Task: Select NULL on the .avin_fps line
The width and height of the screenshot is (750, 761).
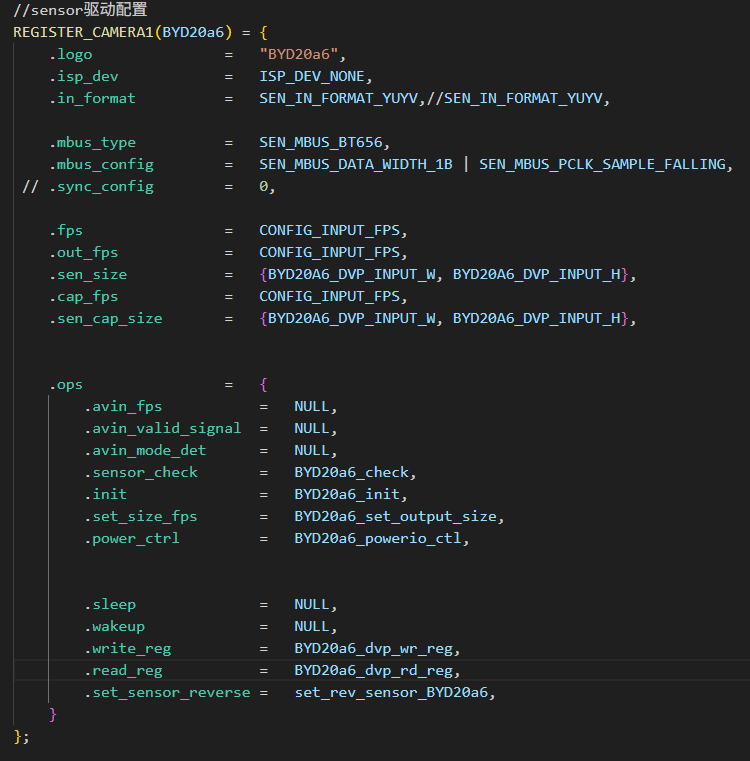Action: (x=312, y=407)
